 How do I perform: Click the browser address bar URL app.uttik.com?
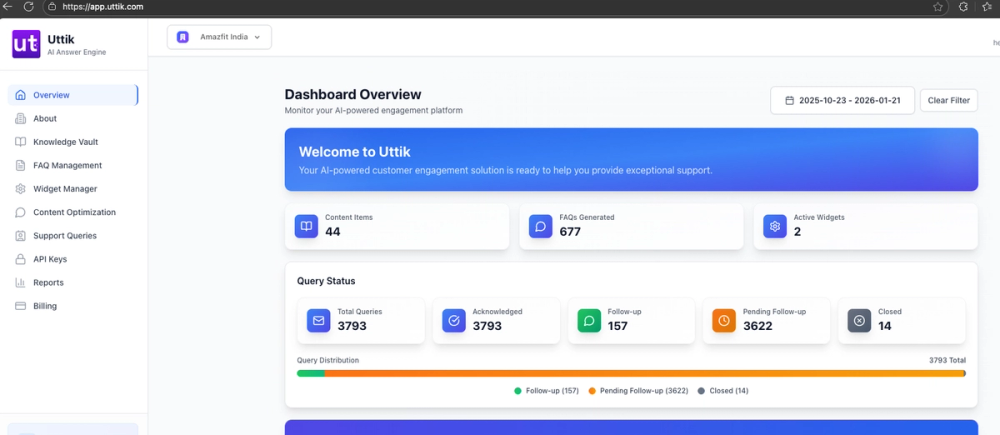[x=103, y=6]
